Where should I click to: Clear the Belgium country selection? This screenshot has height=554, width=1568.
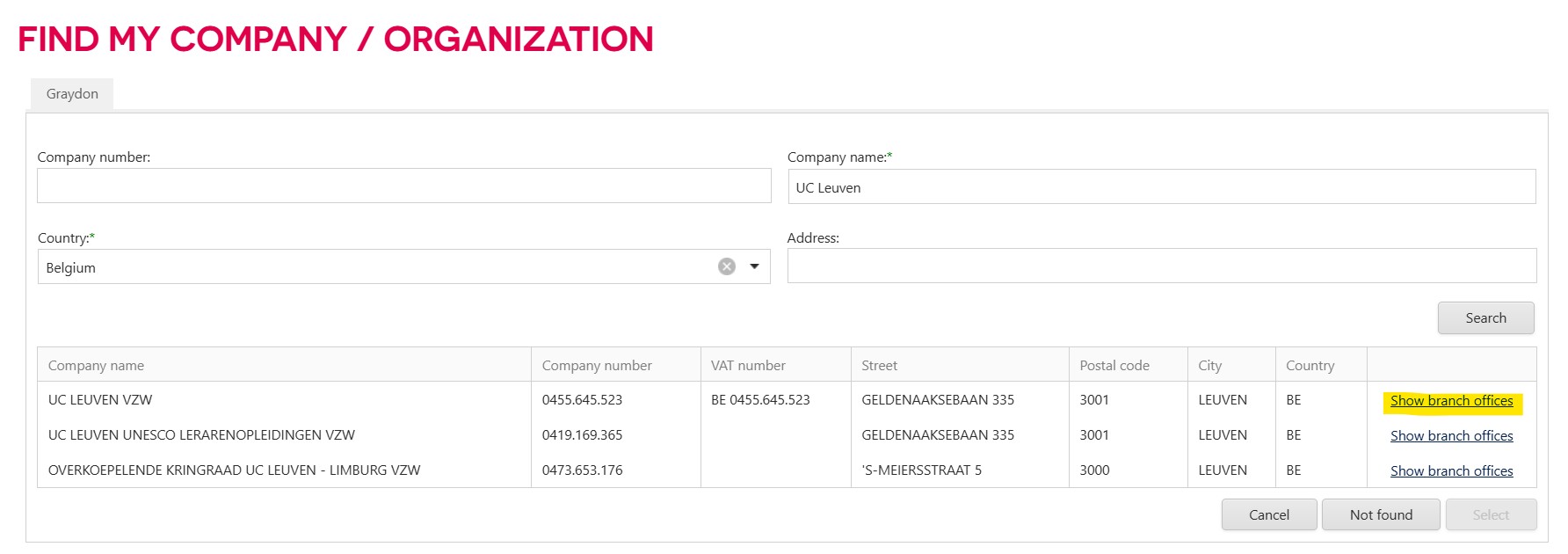coord(726,266)
